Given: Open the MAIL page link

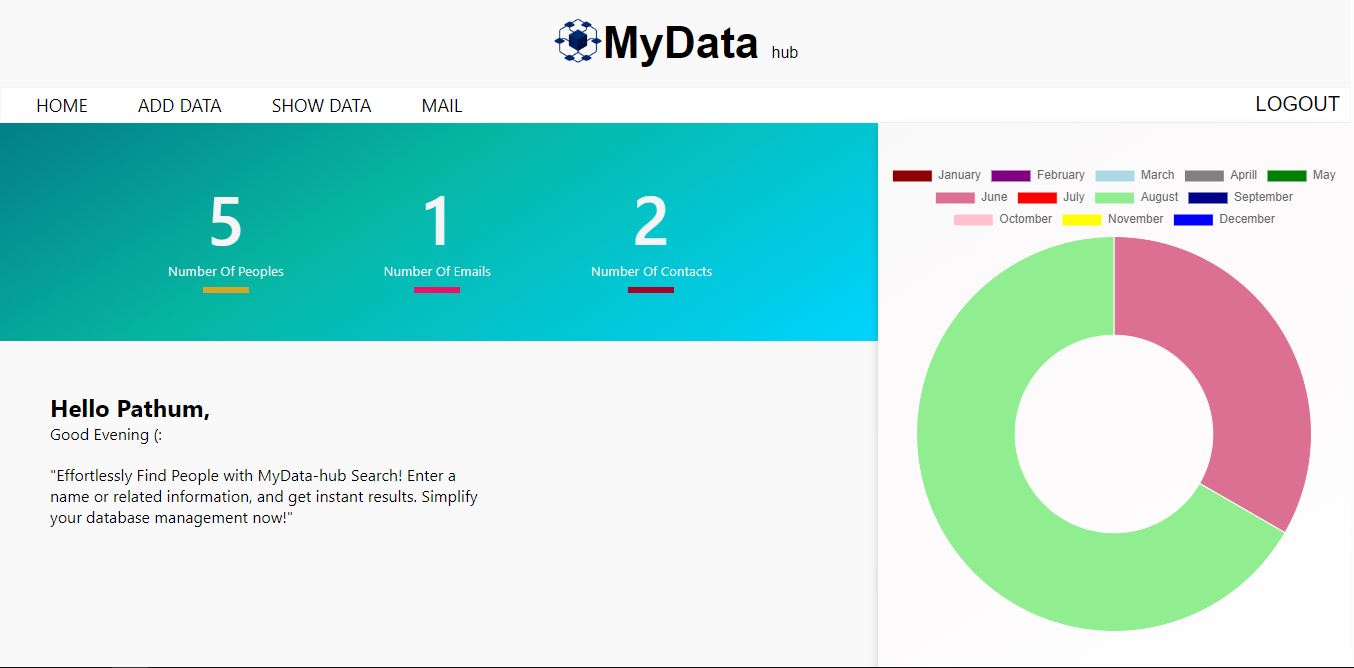Looking at the screenshot, I should click(441, 105).
